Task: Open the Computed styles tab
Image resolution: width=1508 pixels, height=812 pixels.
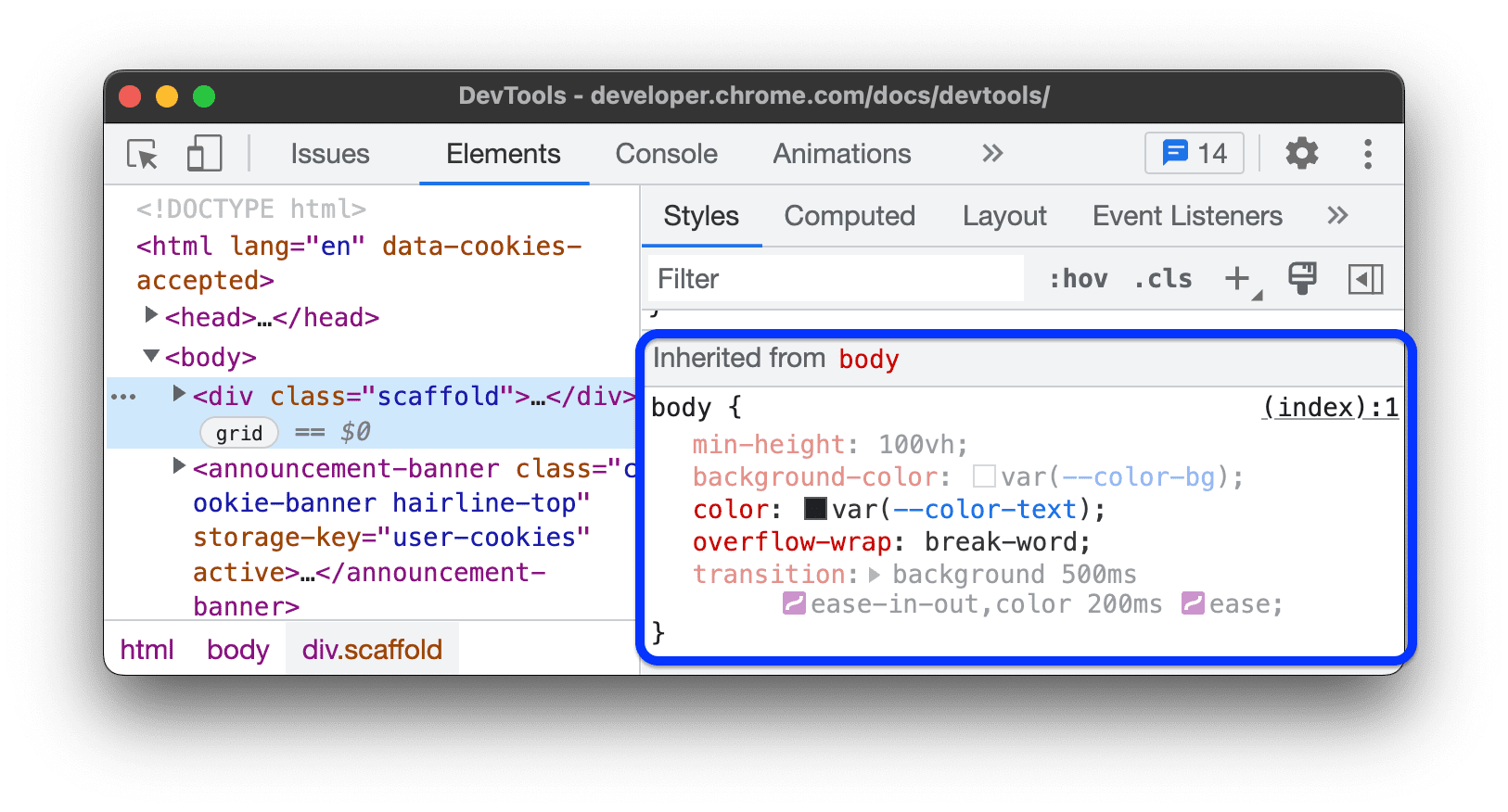Action: click(x=849, y=216)
